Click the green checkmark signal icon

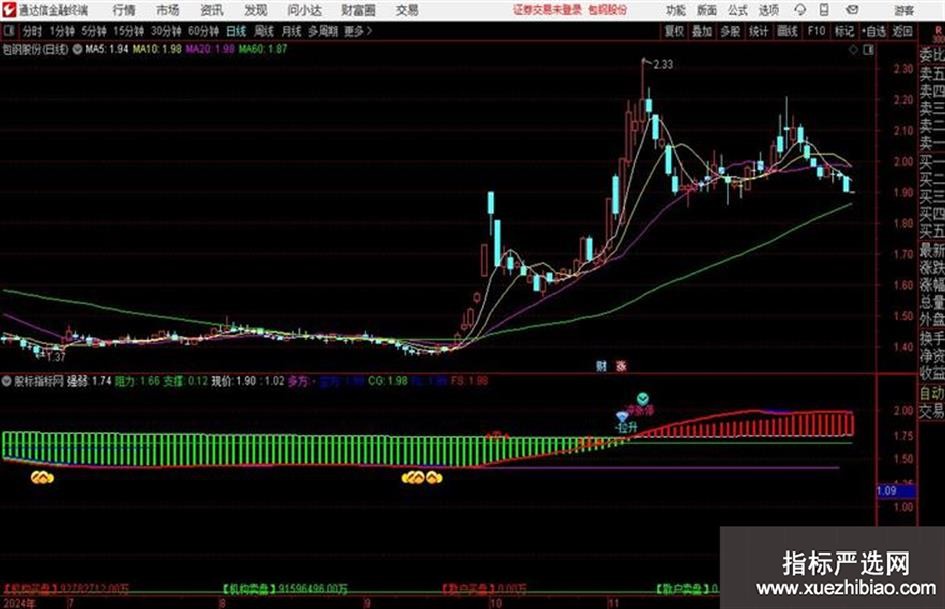(643, 399)
